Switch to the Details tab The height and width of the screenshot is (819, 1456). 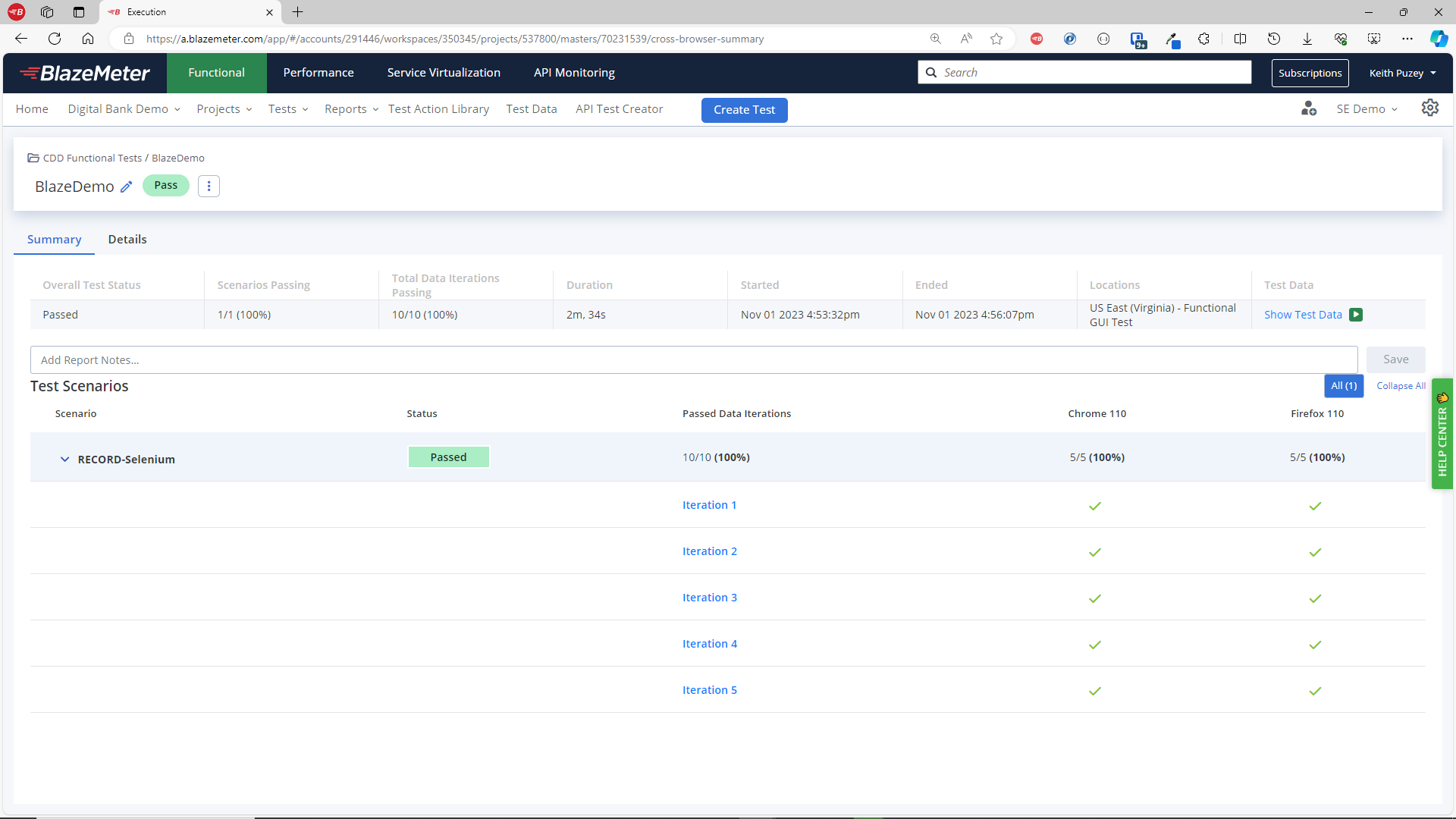pos(127,239)
